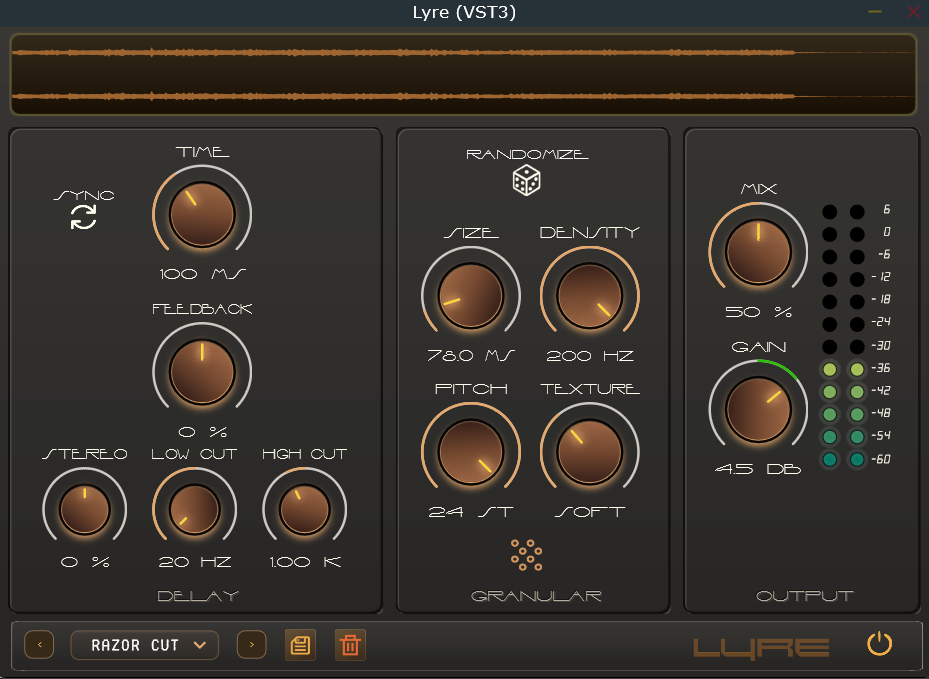Open the Razor Cut preset dropdown

(145, 645)
